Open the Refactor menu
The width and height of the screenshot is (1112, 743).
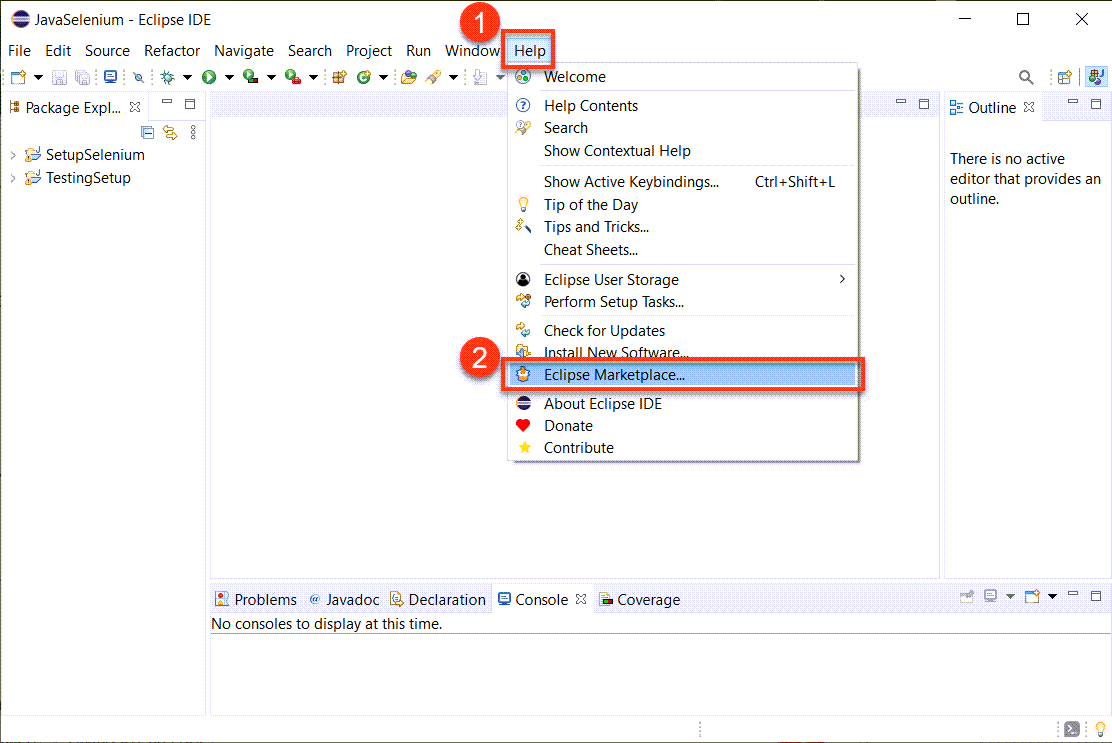point(172,51)
